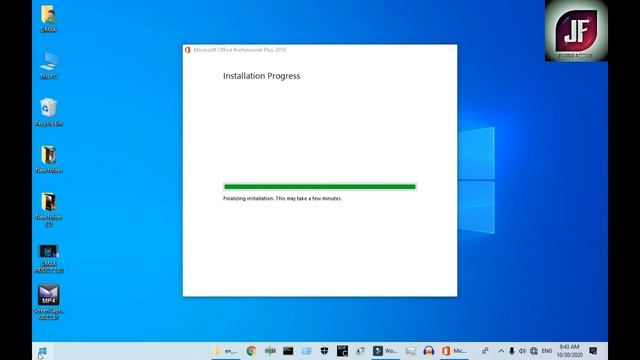Select the This PC desktop icon
The height and width of the screenshot is (360, 640).
(x=49, y=65)
